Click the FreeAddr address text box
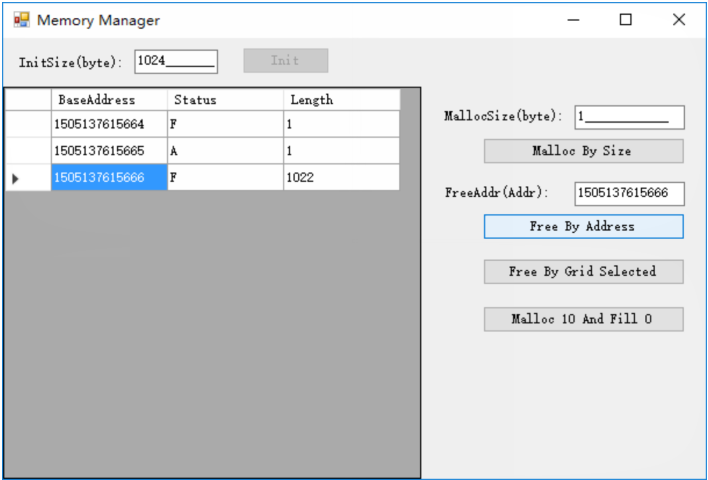This screenshot has height=480, width=708. [629, 193]
